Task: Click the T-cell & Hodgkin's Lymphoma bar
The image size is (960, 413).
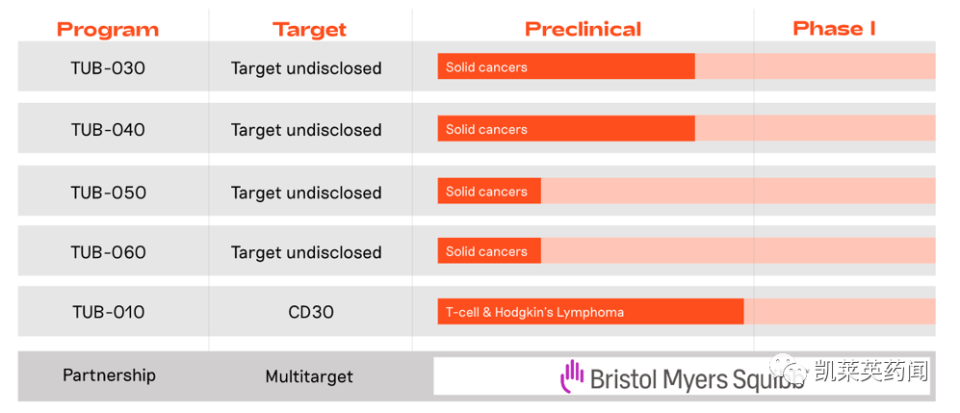Action: tap(590, 312)
